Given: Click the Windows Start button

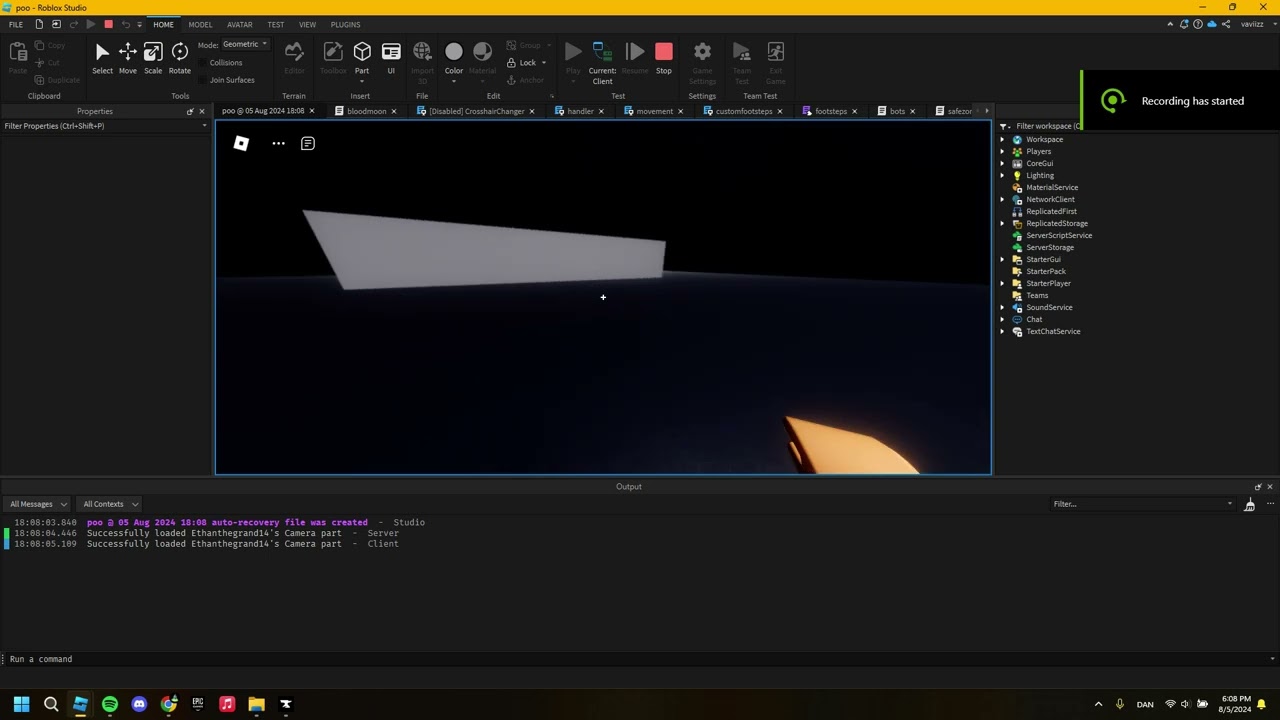Looking at the screenshot, I should (21, 704).
